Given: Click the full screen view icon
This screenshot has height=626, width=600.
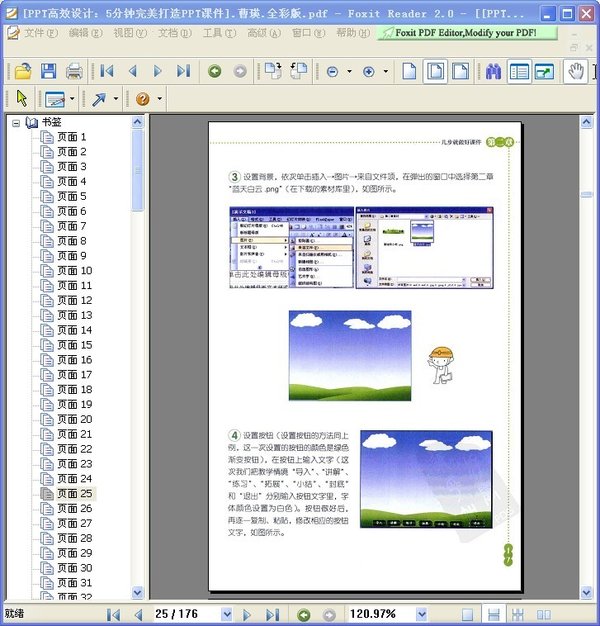Looking at the screenshot, I should (545, 71).
